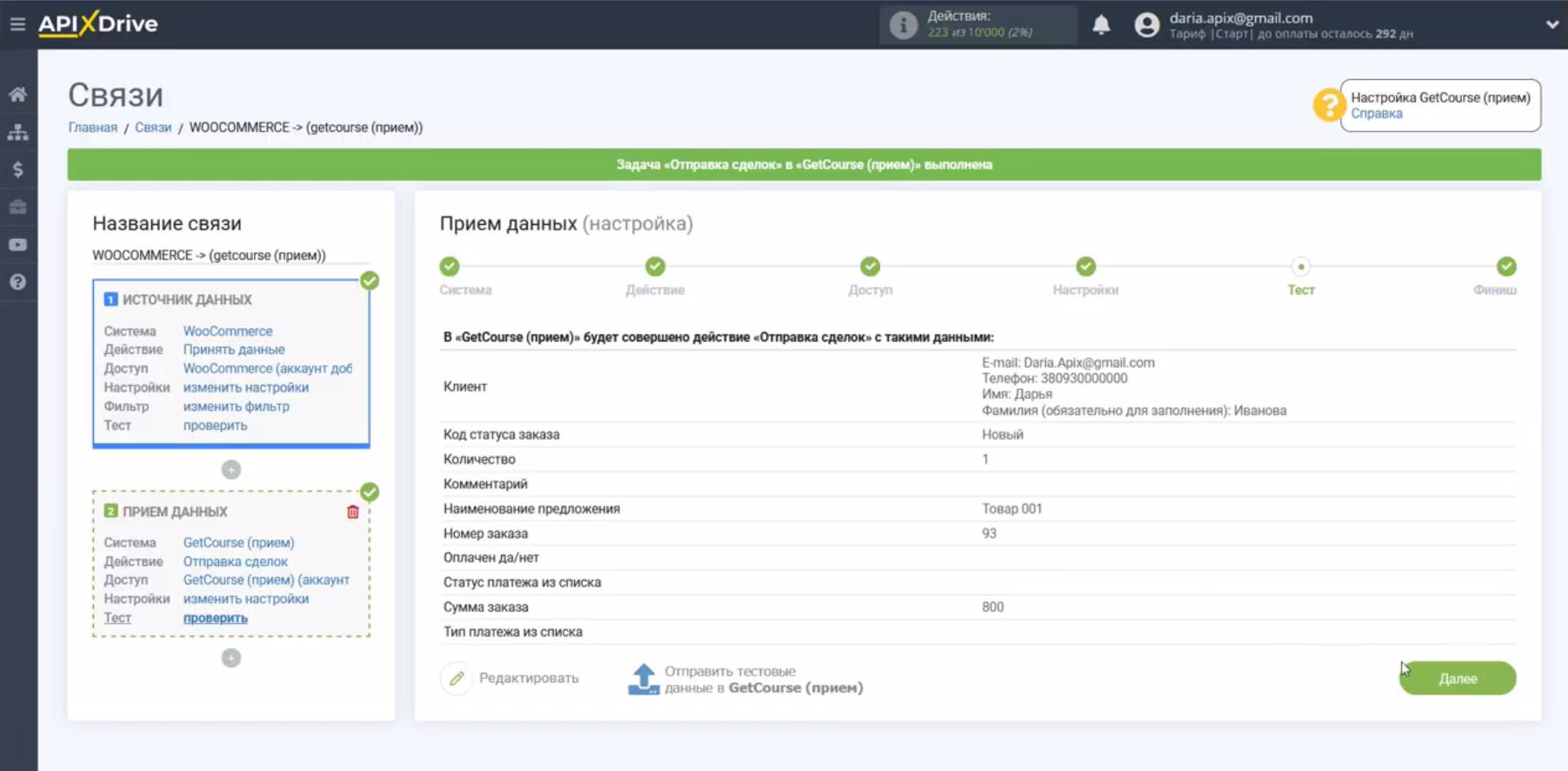Go to the Доступ wizard step
The width and height of the screenshot is (1568, 771).
click(870, 267)
